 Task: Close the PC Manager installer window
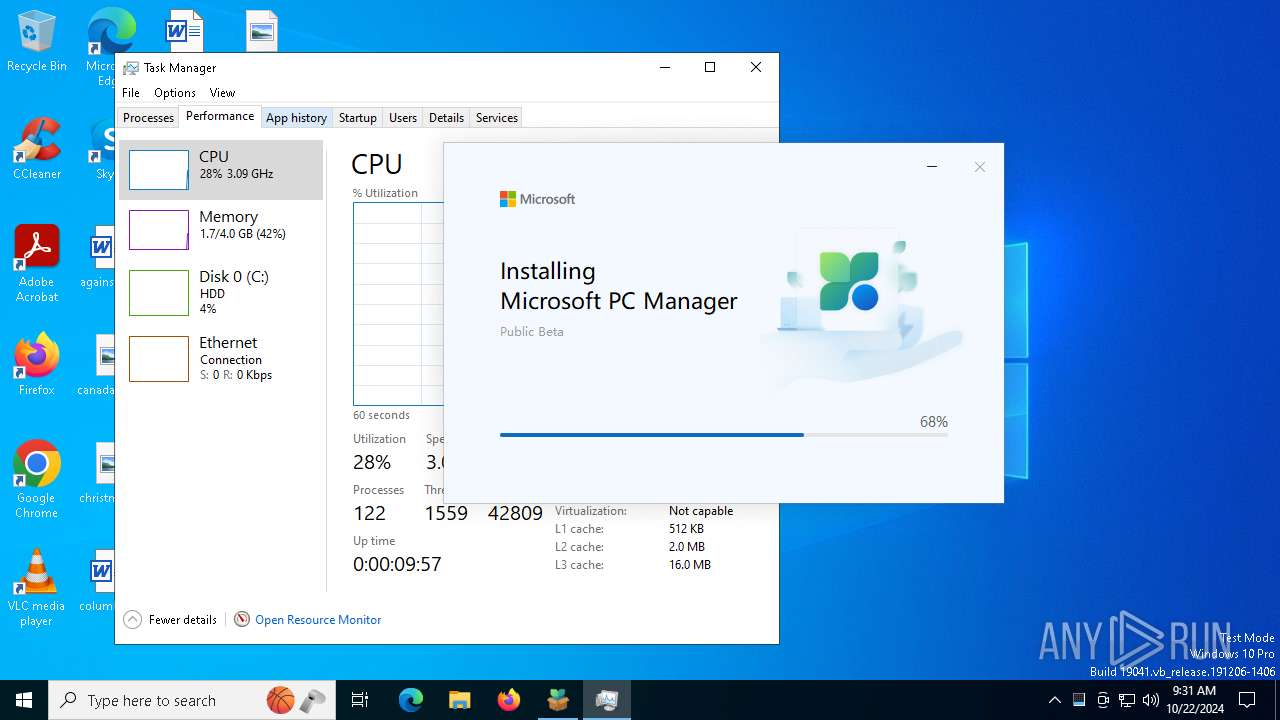980,167
